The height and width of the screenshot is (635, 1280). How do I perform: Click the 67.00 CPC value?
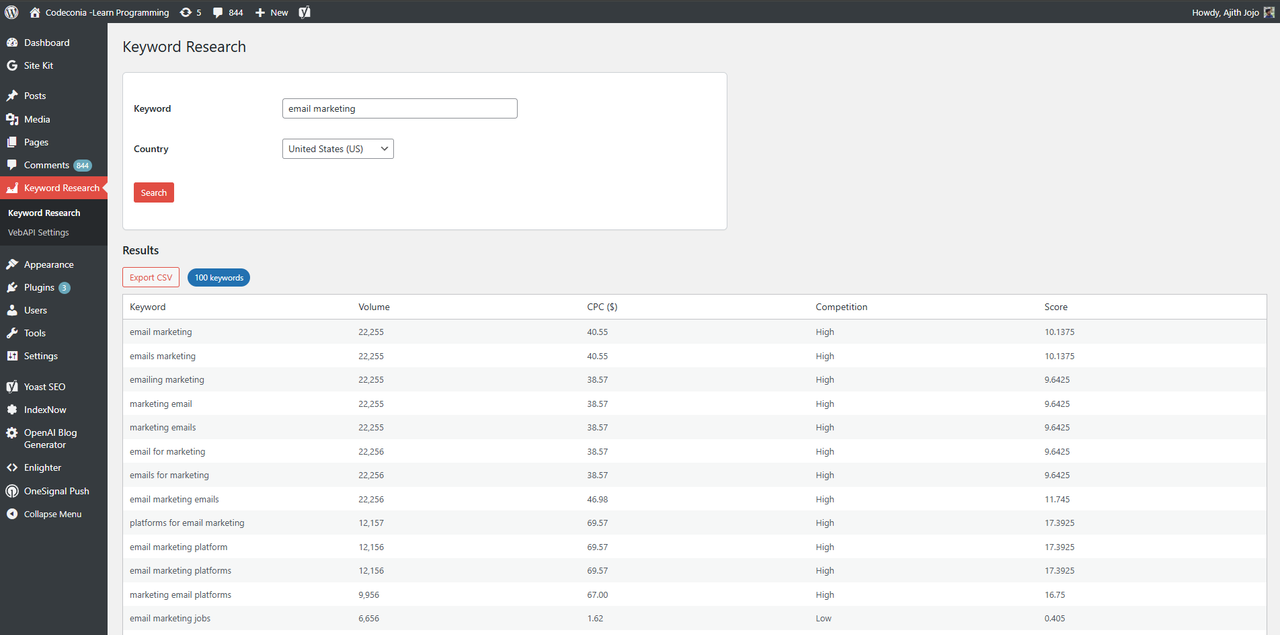pyautogui.click(x=597, y=595)
